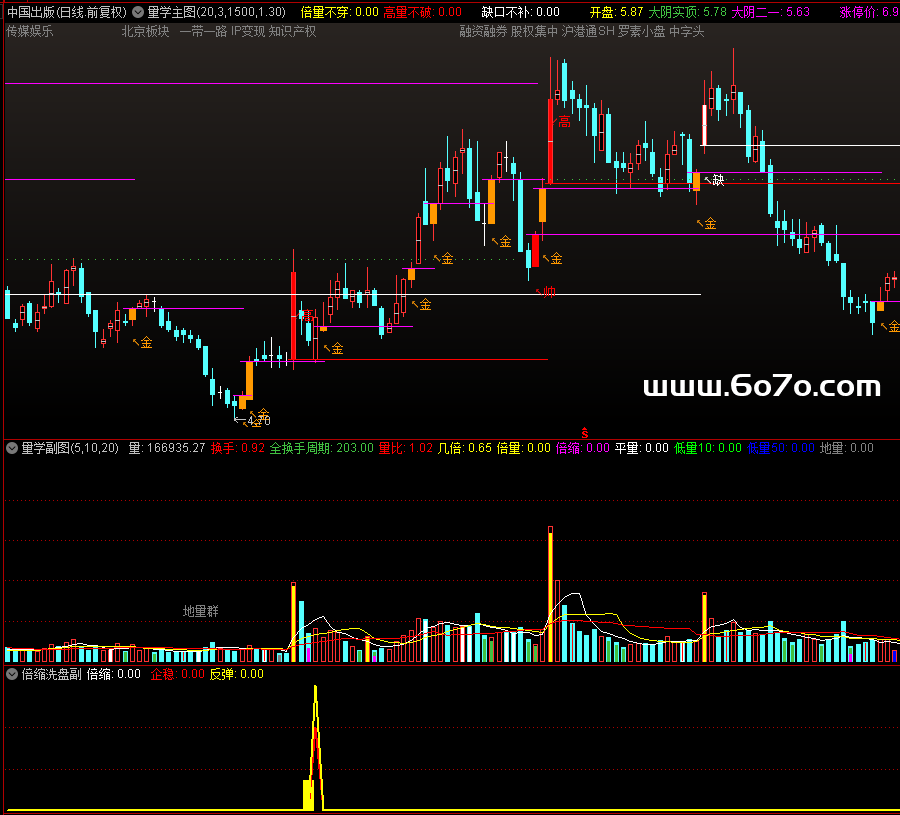
Task: Select the tall red candlestick beside 高
Action: [x=550, y=140]
